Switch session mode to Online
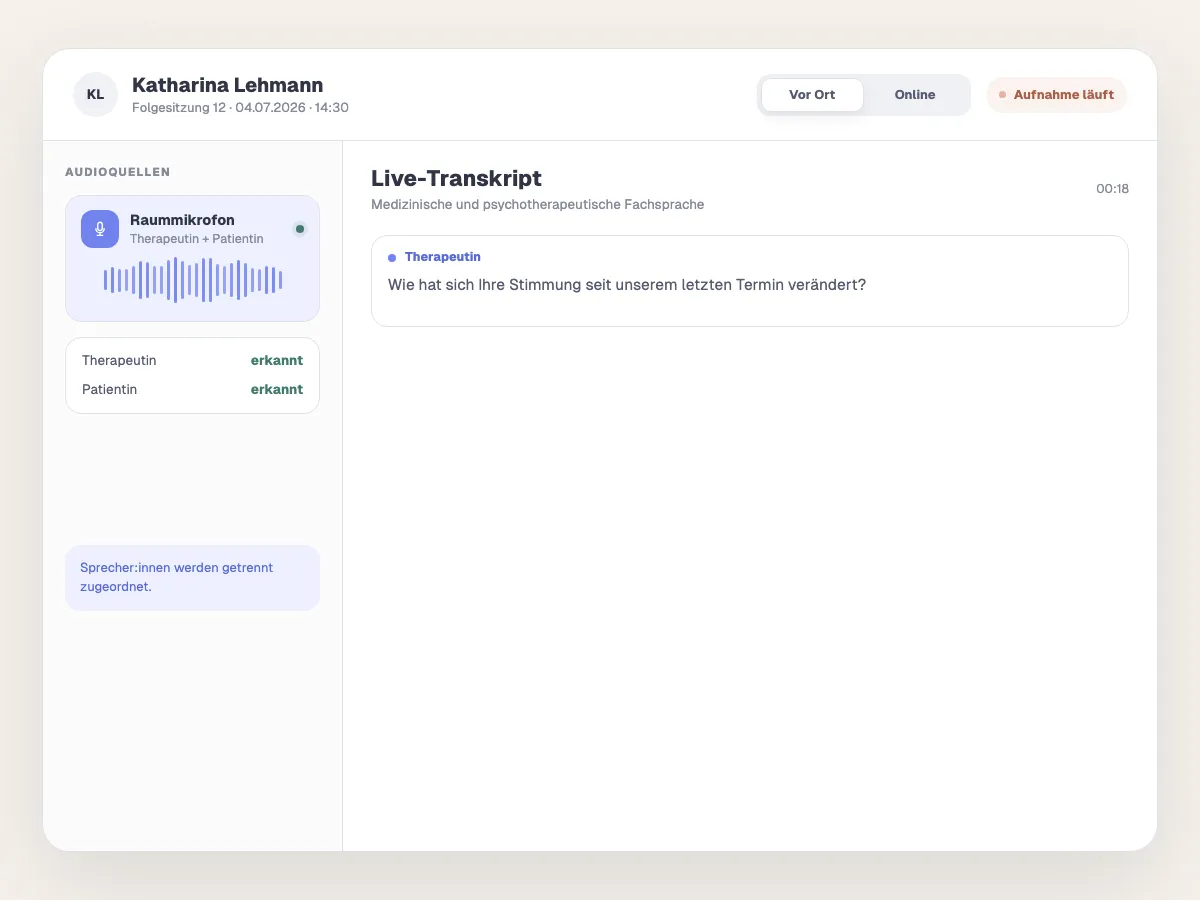 coord(915,95)
